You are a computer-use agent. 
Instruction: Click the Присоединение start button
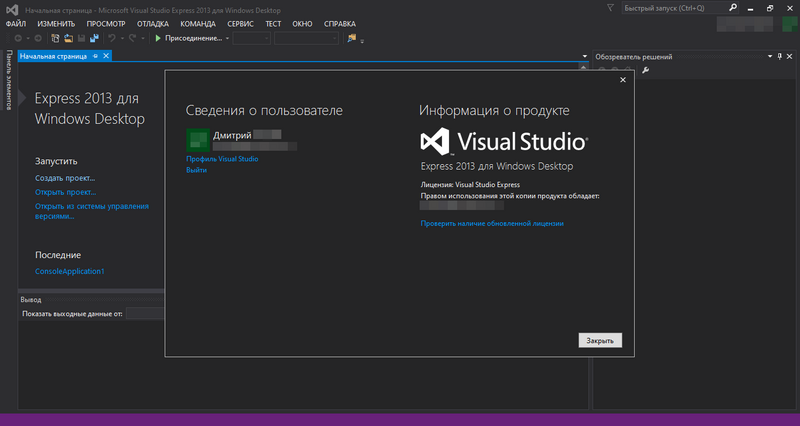pyautogui.click(x=189, y=38)
